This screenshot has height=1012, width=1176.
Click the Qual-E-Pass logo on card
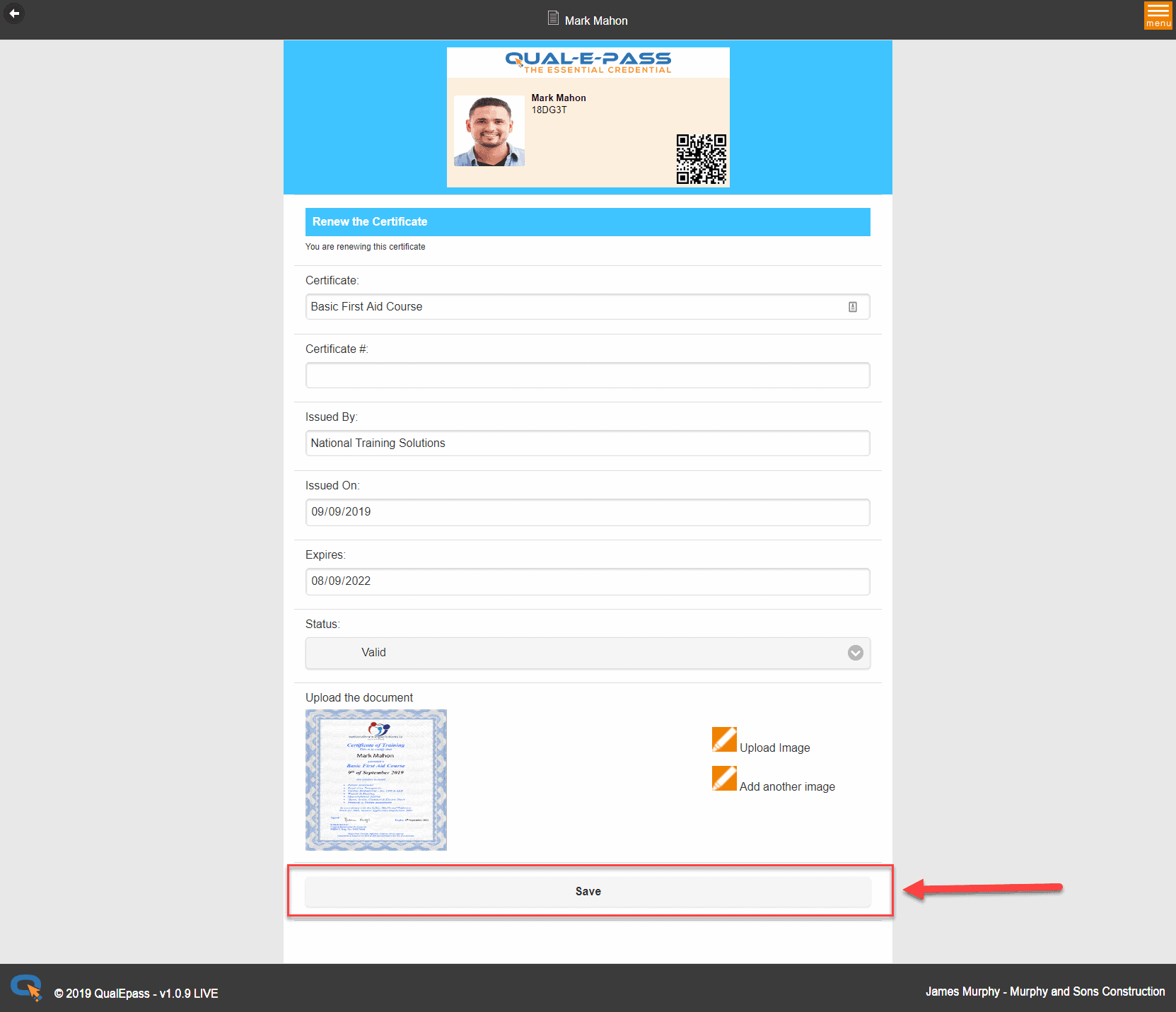coord(588,62)
